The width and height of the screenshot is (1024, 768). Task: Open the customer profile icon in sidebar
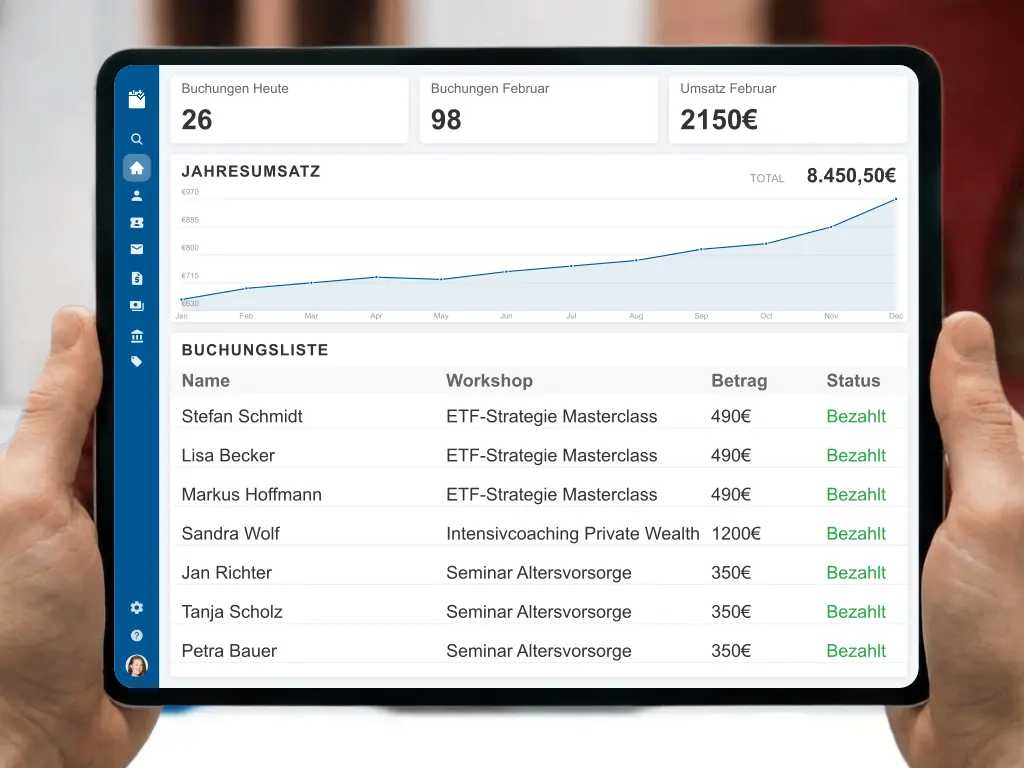pyautogui.click(x=137, y=196)
